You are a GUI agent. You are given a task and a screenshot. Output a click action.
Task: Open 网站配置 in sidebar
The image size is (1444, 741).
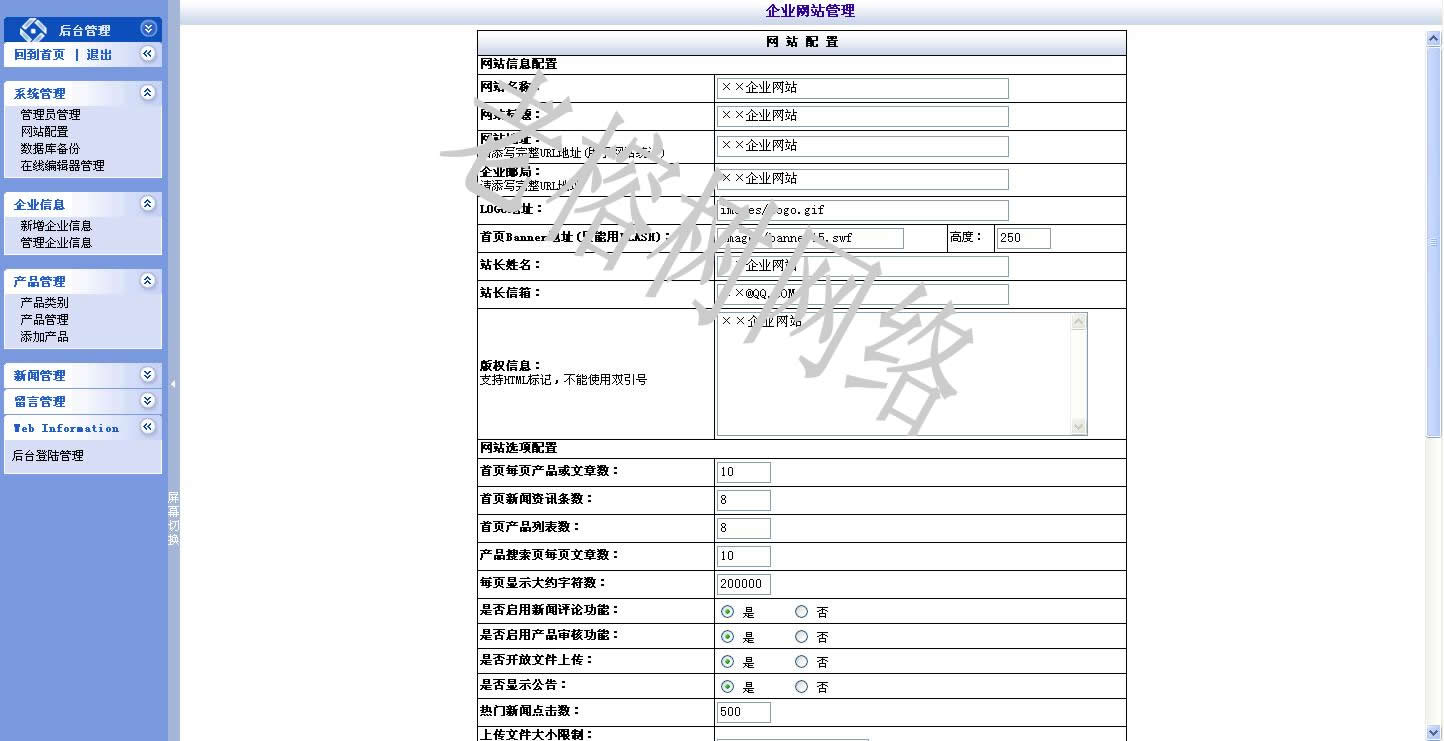coord(44,132)
